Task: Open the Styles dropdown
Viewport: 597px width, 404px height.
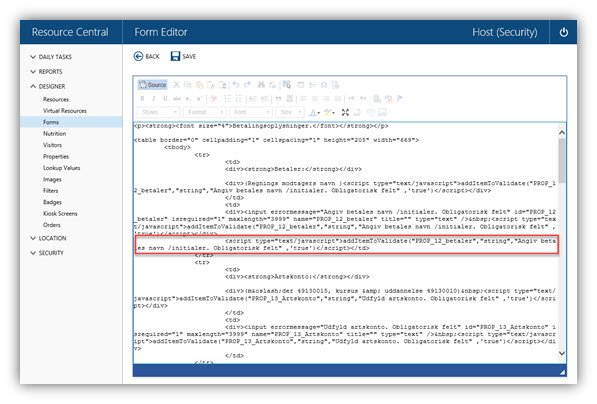Action: pyautogui.click(x=158, y=112)
